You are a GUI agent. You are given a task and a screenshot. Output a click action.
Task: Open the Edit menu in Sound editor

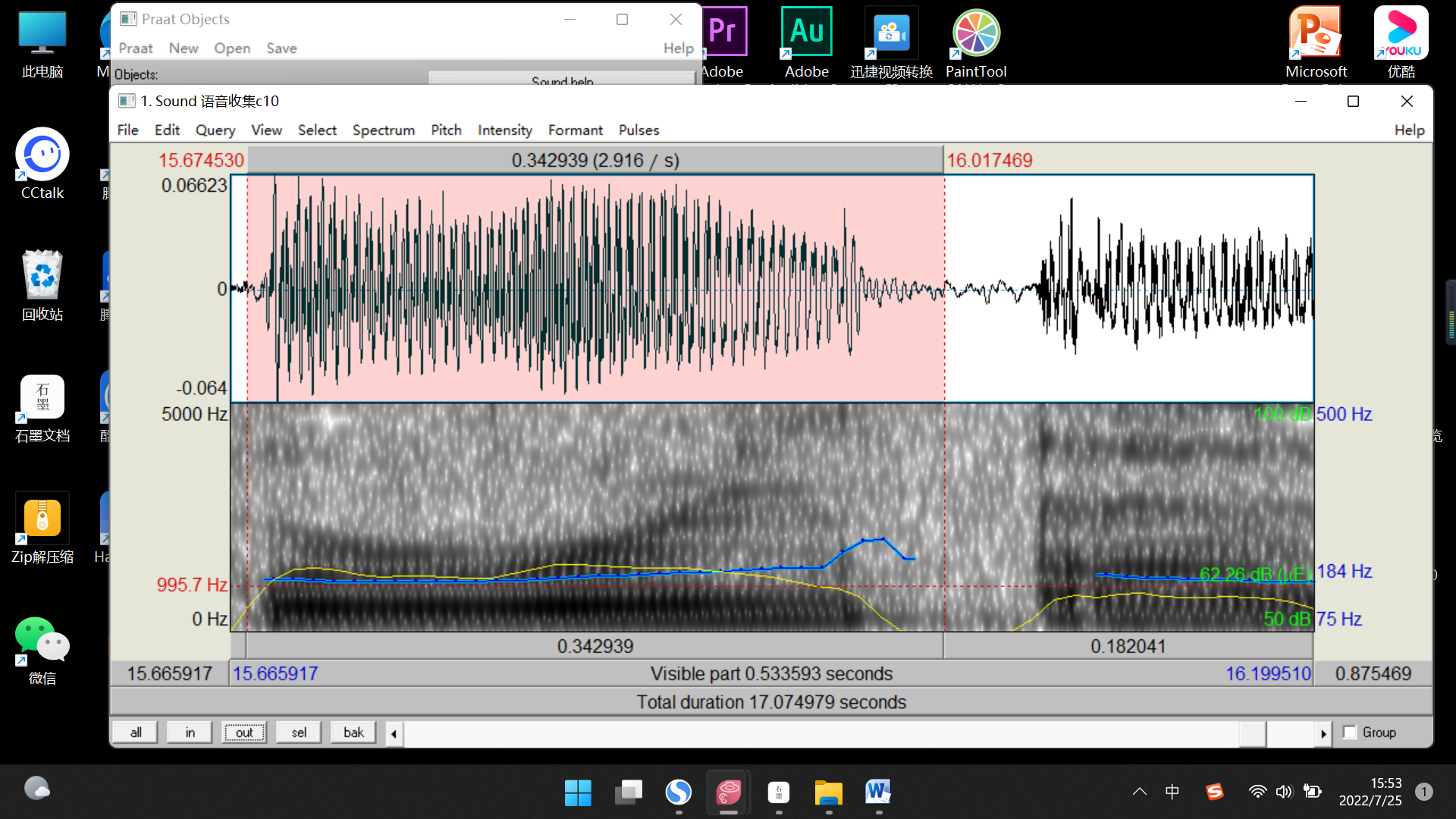pyautogui.click(x=167, y=130)
